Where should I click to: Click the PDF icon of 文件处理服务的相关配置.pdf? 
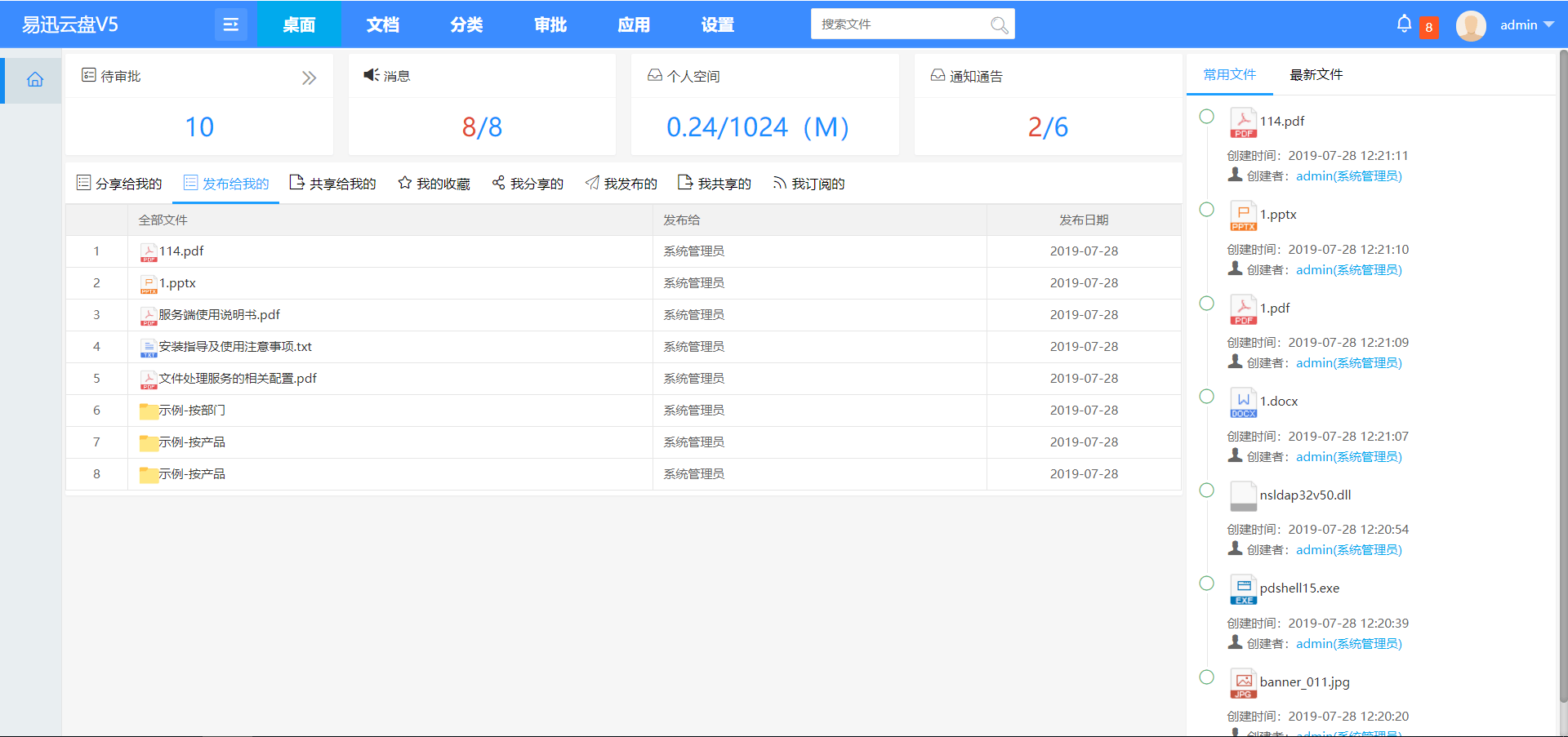[x=149, y=380]
